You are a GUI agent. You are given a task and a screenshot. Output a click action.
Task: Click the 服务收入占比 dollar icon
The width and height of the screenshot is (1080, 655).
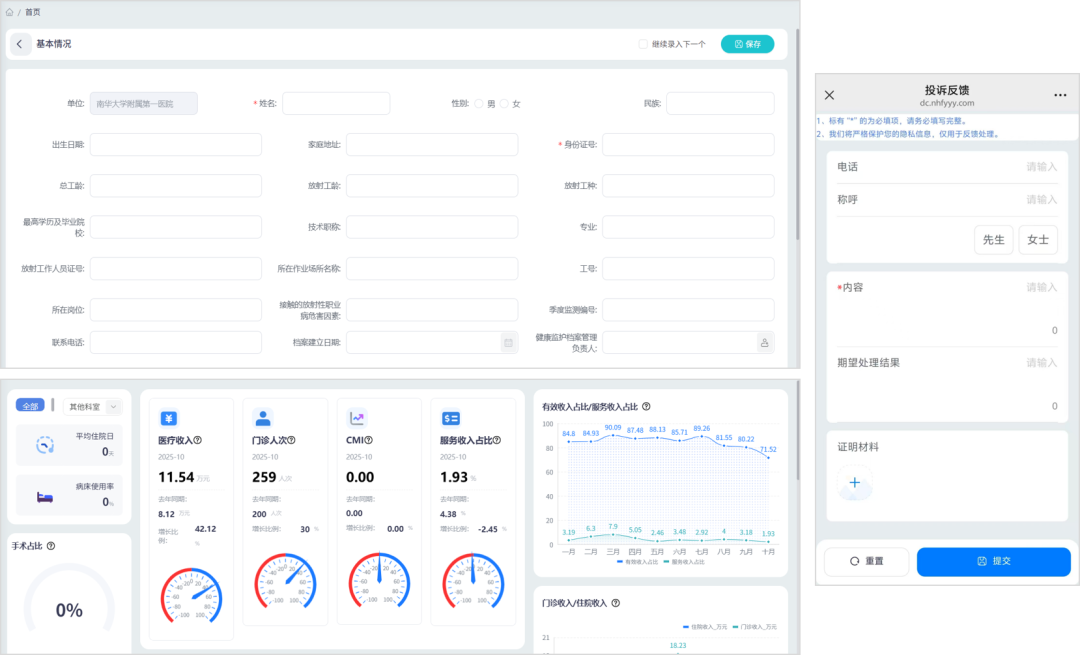(x=450, y=418)
